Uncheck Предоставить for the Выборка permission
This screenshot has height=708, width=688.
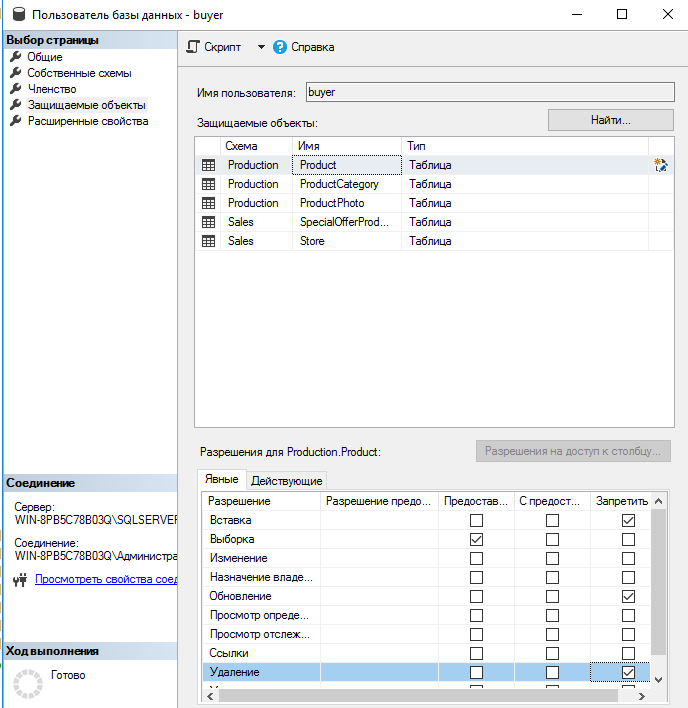(476, 539)
